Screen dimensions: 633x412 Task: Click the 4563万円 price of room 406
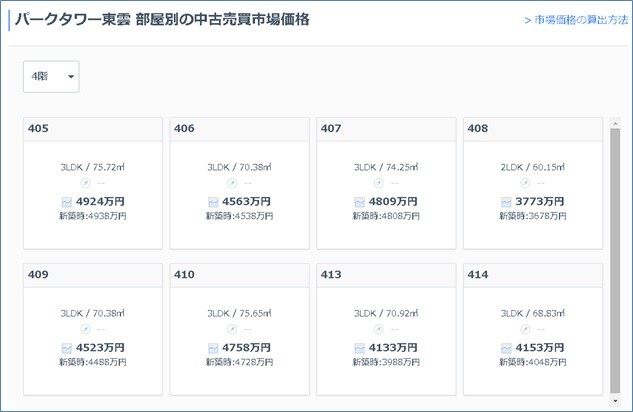coord(247,201)
